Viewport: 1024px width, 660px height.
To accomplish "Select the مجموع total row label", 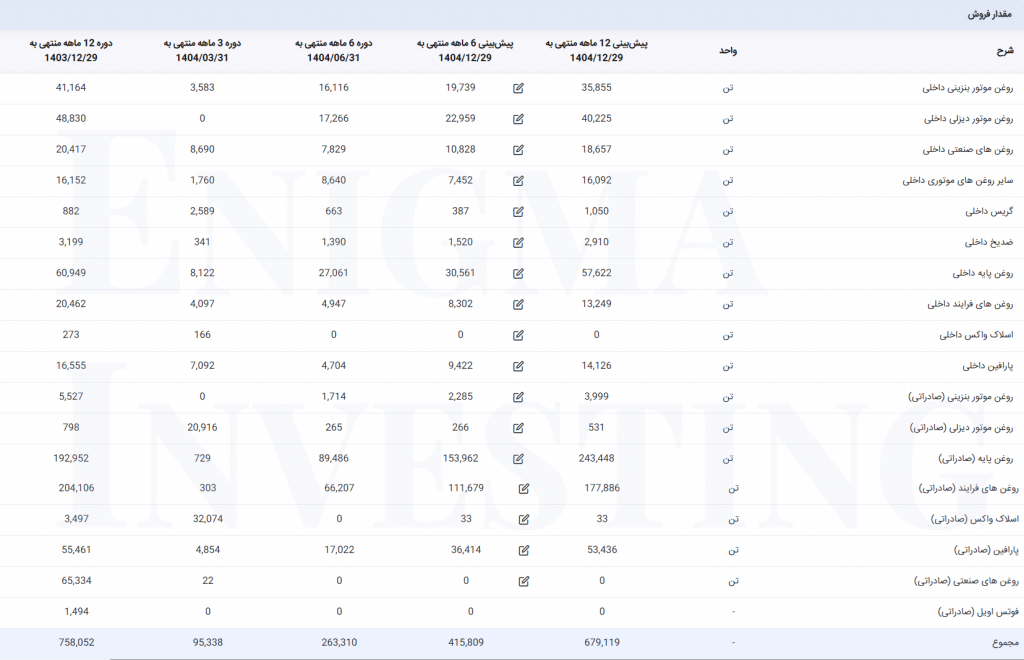I will pos(998,642).
